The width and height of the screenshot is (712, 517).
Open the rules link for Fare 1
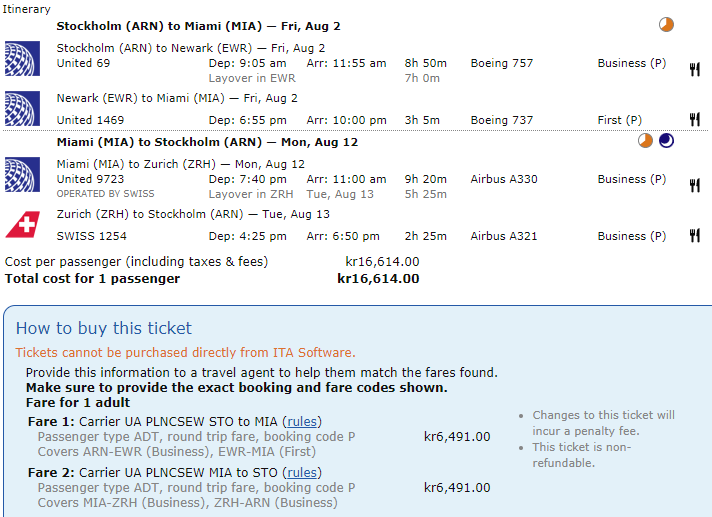coord(303,421)
